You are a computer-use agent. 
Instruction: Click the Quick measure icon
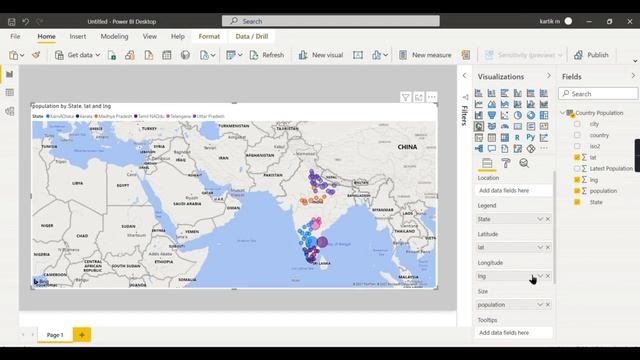pyautogui.click(x=466, y=55)
